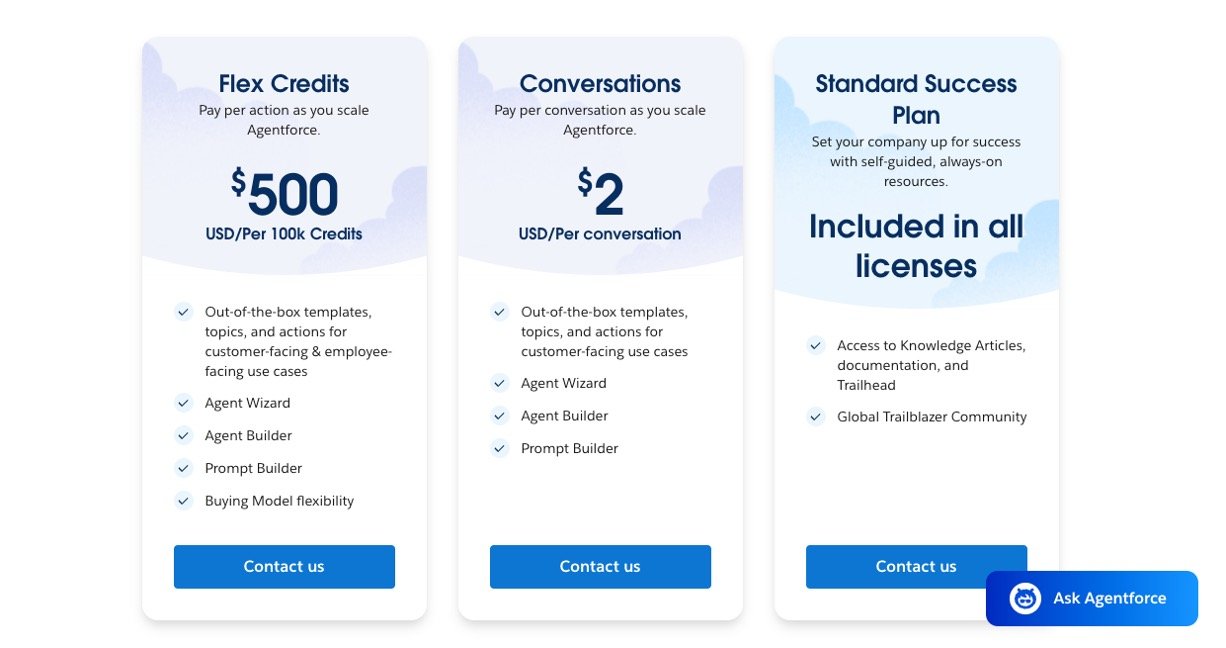This screenshot has width=1226, height=648.
Task: Click checkmark next to Conversations Agent Wizard
Action: pyautogui.click(x=500, y=383)
